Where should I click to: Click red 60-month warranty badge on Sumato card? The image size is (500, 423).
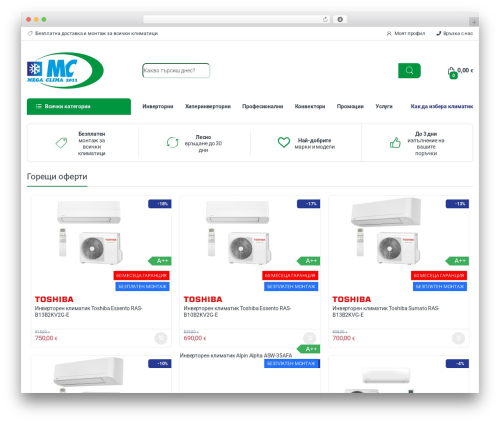[x=439, y=275]
